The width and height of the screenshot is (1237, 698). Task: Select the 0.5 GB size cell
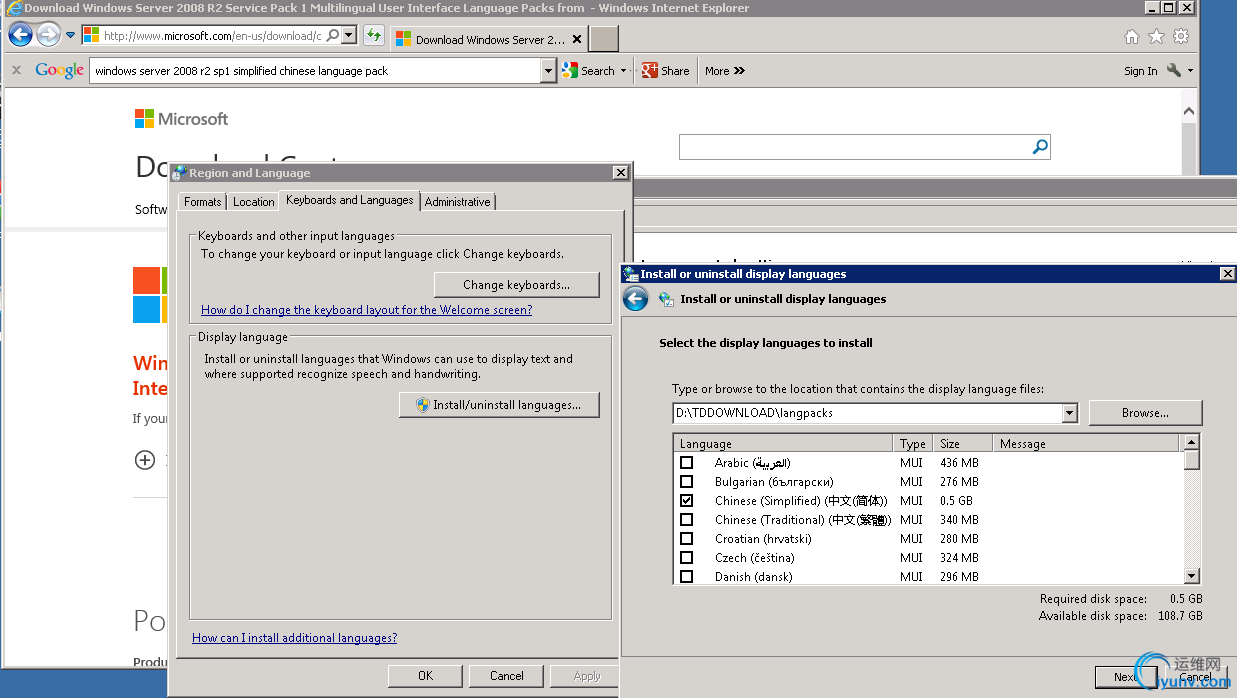957,501
